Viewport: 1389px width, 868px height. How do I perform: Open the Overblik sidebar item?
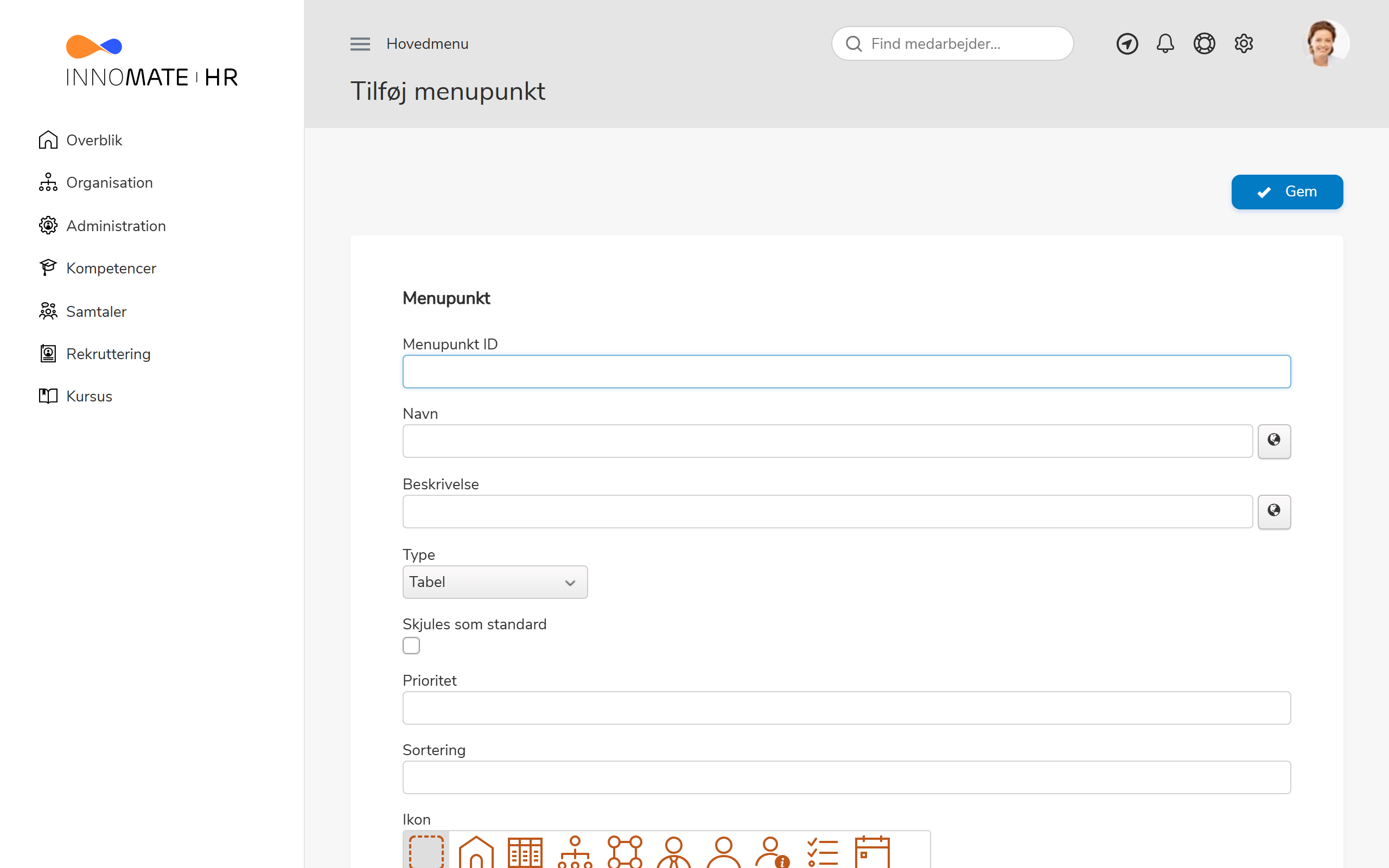(x=80, y=140)
